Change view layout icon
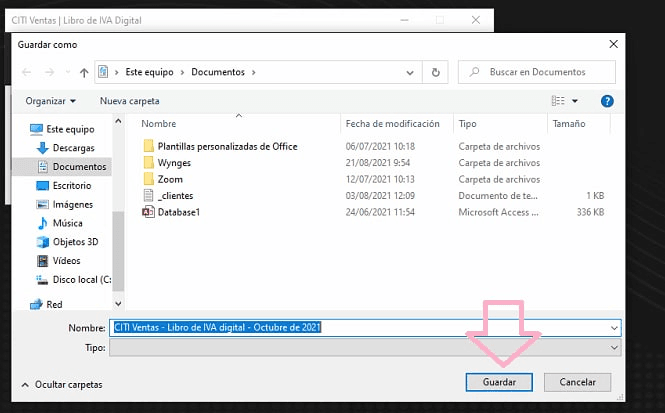Viewport: 665px width, 413px height. [559, 101]
